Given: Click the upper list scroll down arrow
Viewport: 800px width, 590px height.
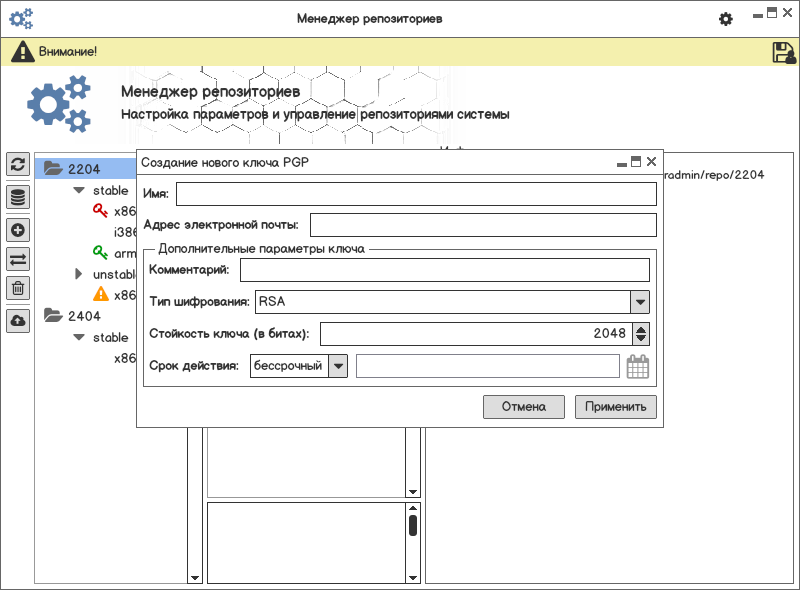Looking at the screenshot, I should tap(413, 492).
